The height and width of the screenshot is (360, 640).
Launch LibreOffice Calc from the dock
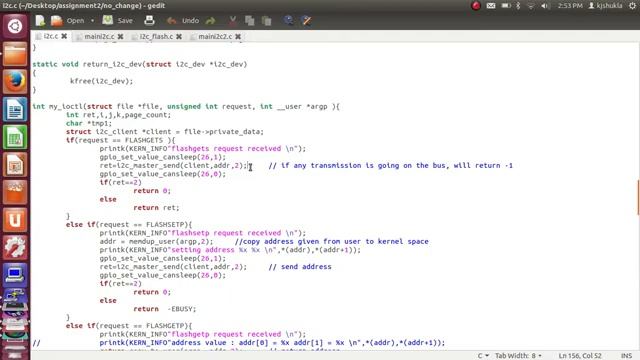pos(15,137)
